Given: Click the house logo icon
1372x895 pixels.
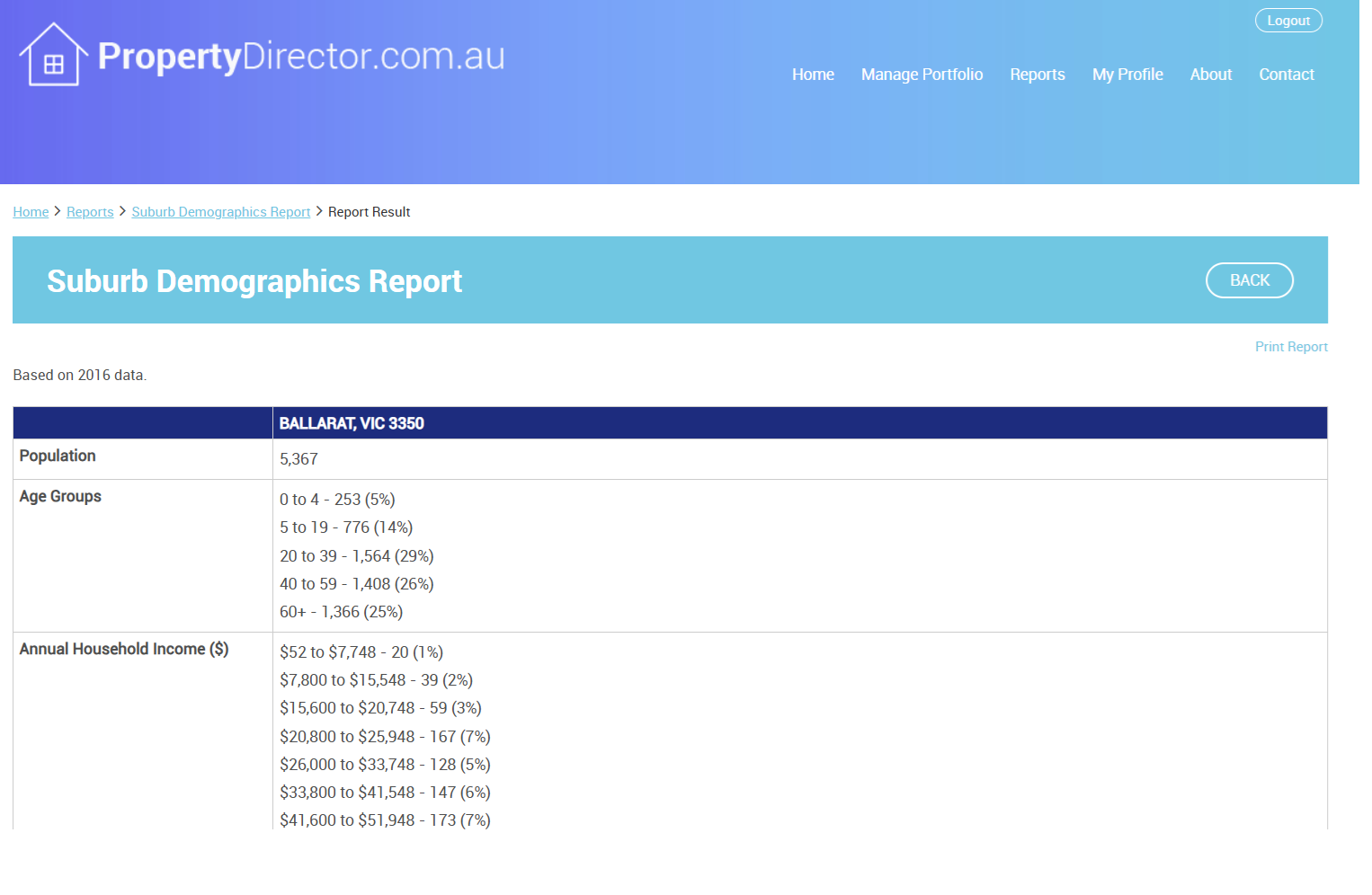Looking at the screenshot, I should pos(53,56).
